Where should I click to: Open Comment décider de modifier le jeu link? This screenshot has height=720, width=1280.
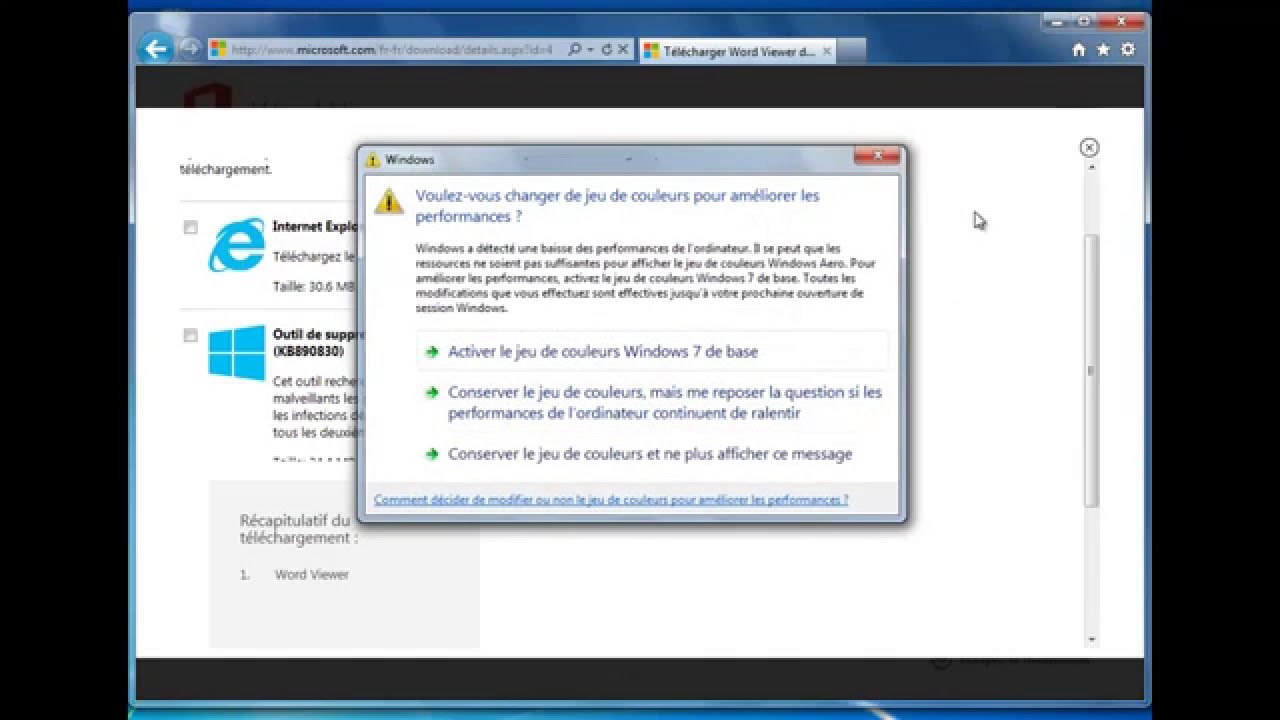[611, 499]
